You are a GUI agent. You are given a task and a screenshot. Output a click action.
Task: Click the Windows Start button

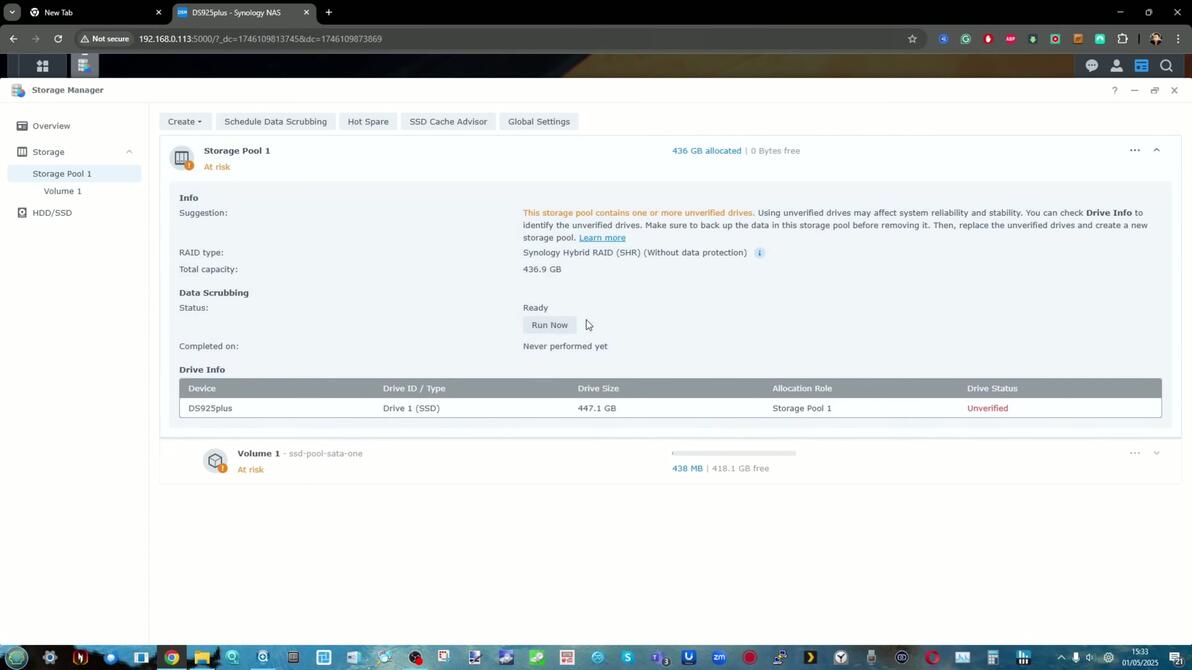click(x=17, y=658)
